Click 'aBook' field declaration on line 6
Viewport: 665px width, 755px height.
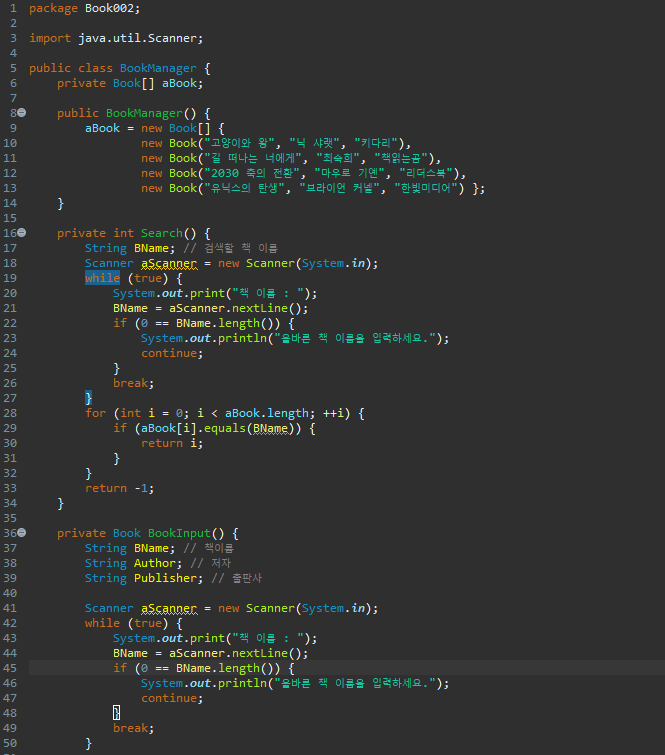(x=180, y=83)
